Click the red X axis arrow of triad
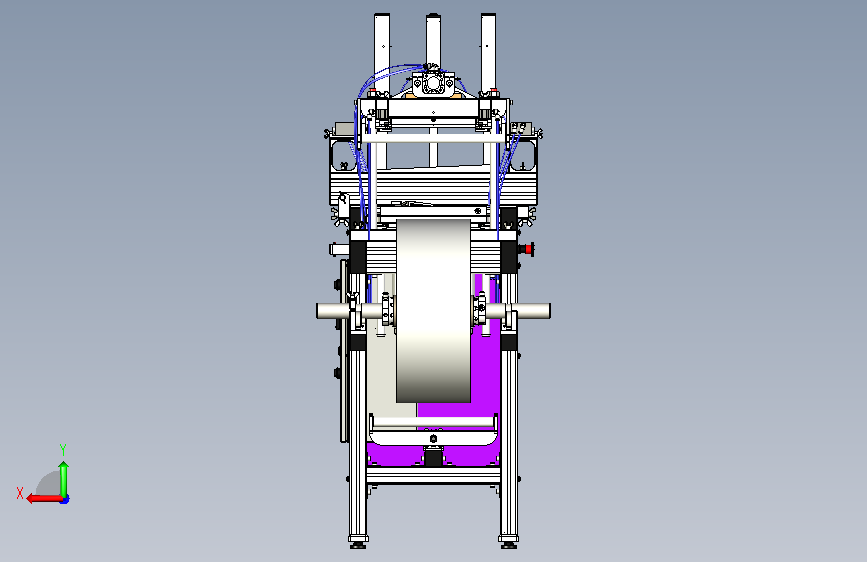Viewport: 867px width, 562px height. (44, 499)
